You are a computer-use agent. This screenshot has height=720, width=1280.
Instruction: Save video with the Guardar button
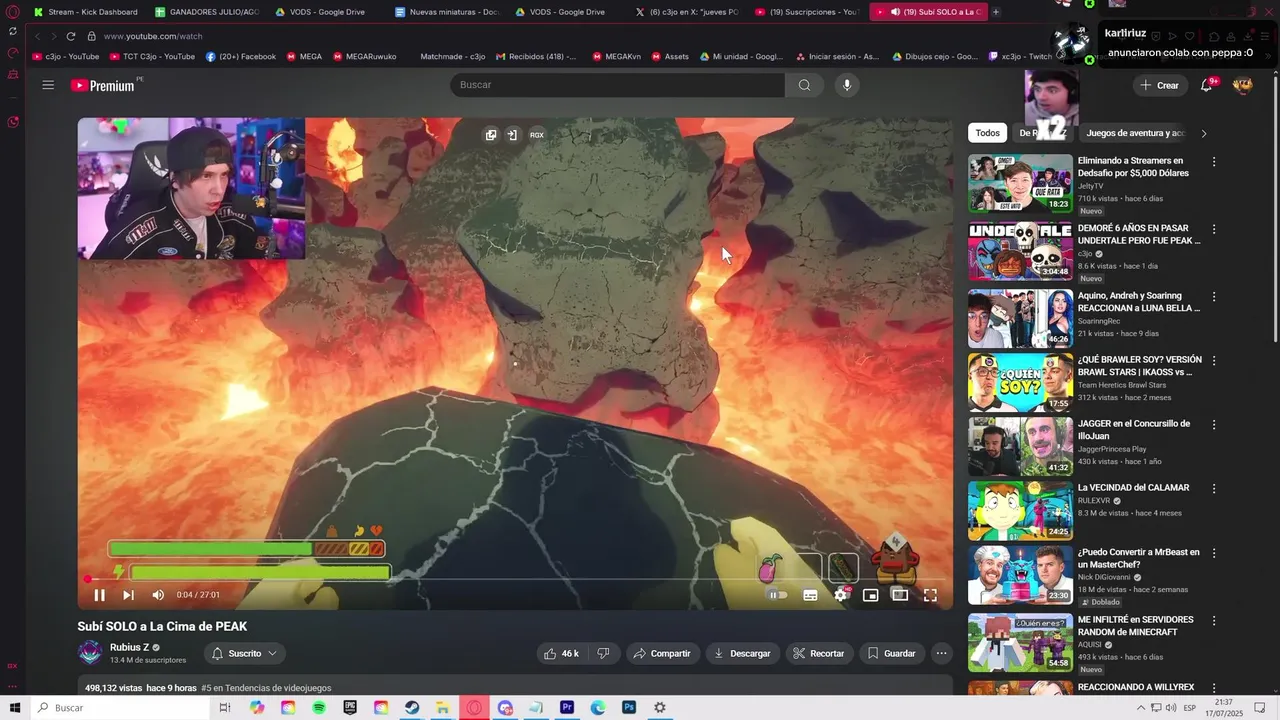892,653
